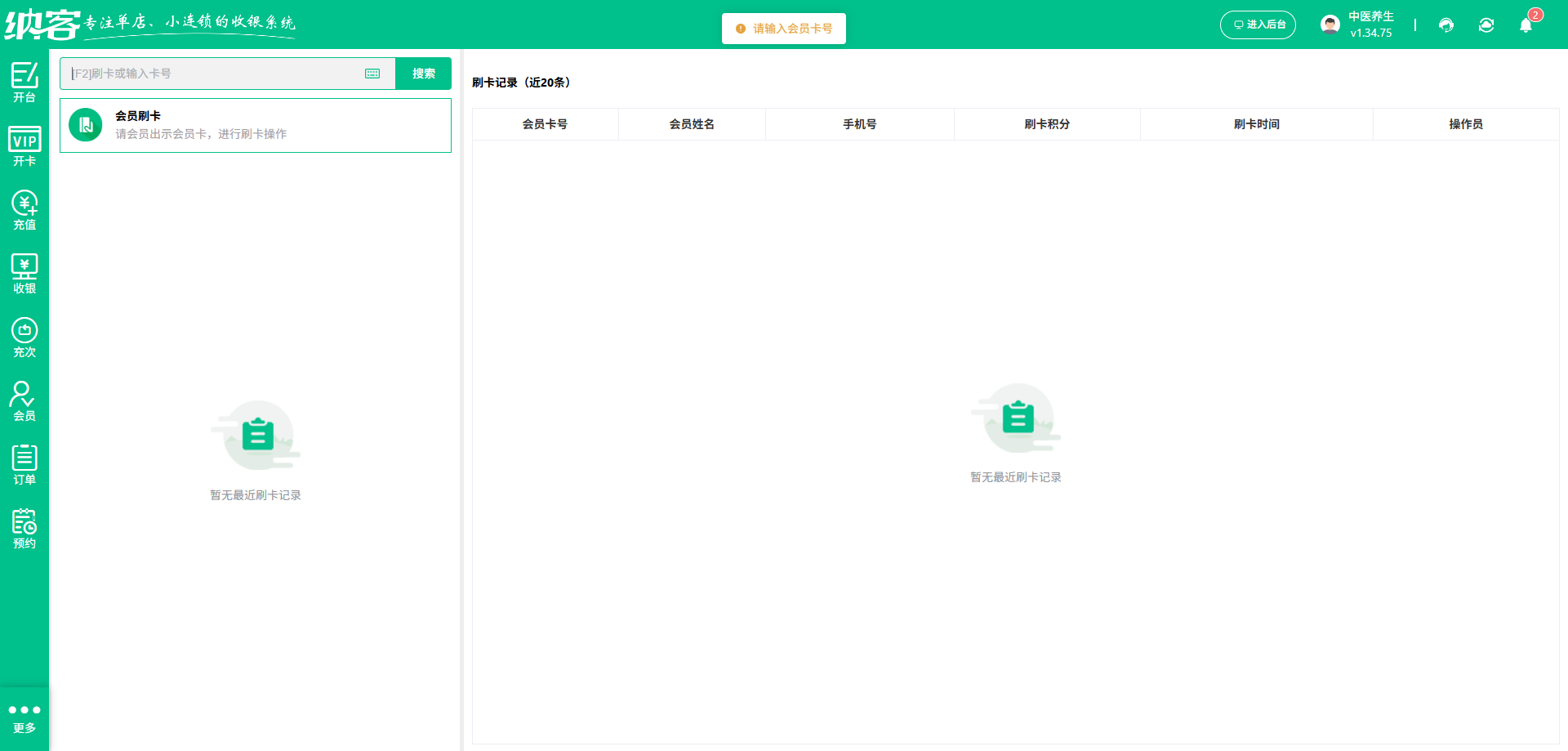Image resolution: width=1568 pixels, height=751 pixels.
Task: Open the 收银 cashier page
Action: (x=24, y=274)
